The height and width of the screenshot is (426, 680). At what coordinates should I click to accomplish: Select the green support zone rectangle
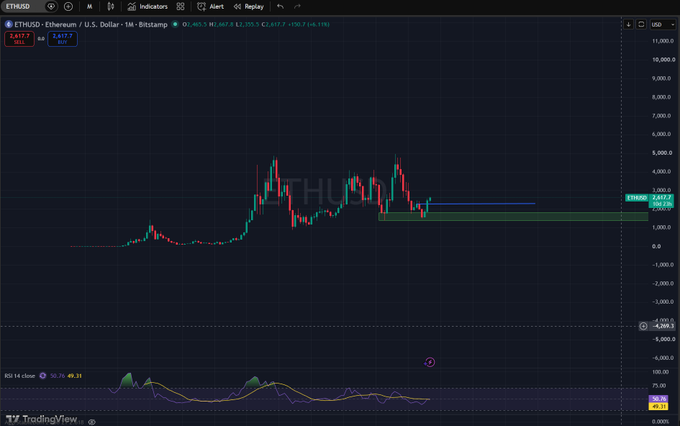tap(513, 216)
